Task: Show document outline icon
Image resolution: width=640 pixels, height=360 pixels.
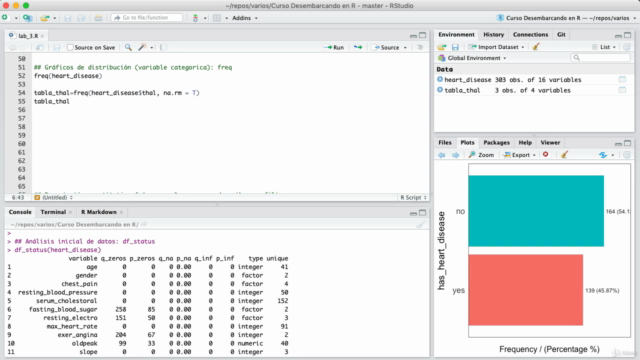Action: (420, 47)
